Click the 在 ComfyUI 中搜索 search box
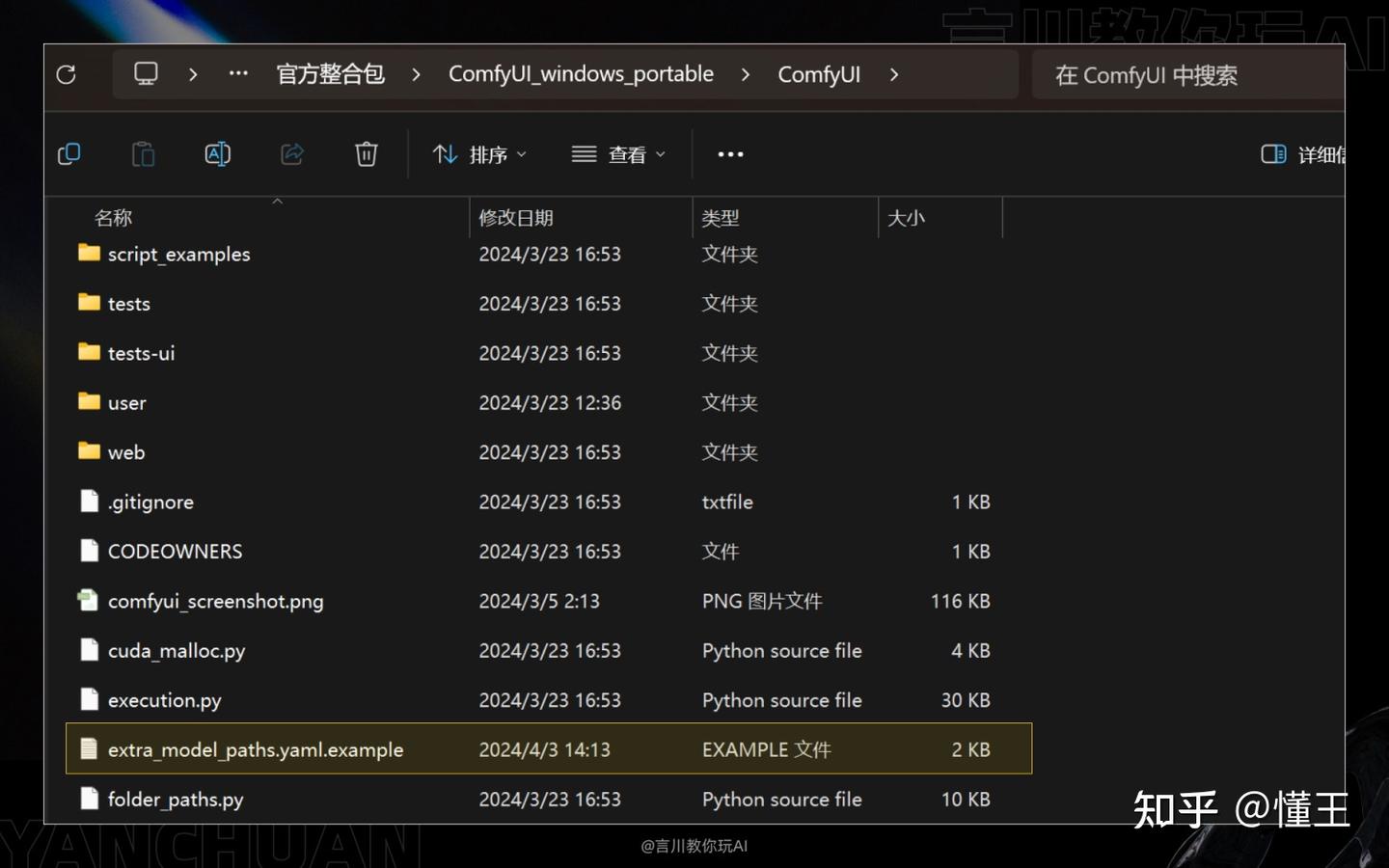 pyautogui.click(x=1188, y=75)
